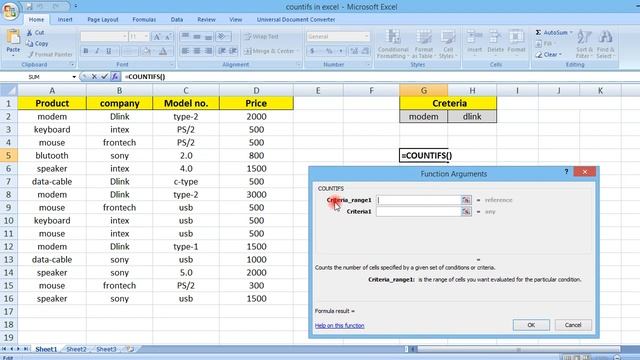Click cell containing 'frontech' in row 4

(x=120, y=142)
